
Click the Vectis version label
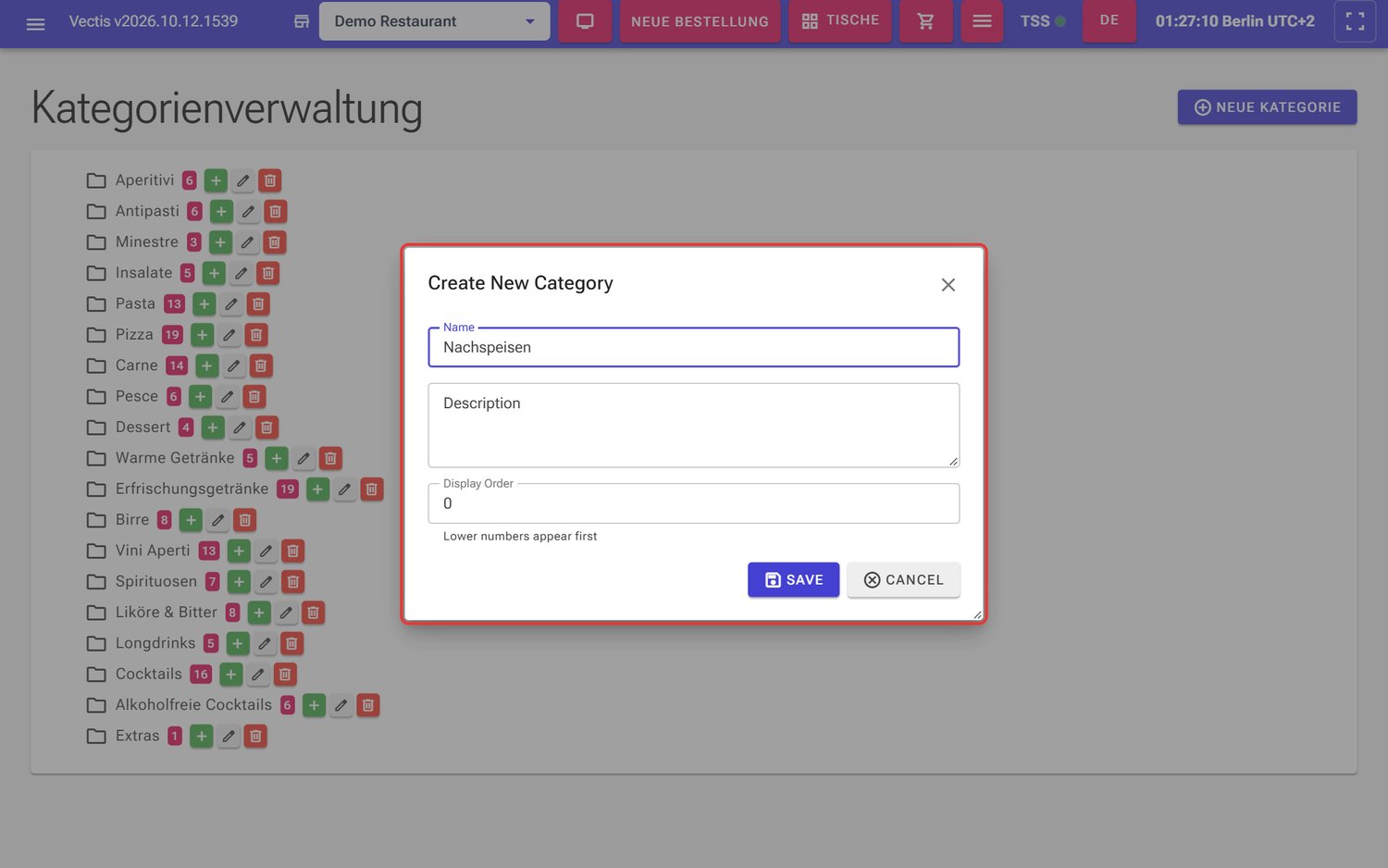point(154,21)
